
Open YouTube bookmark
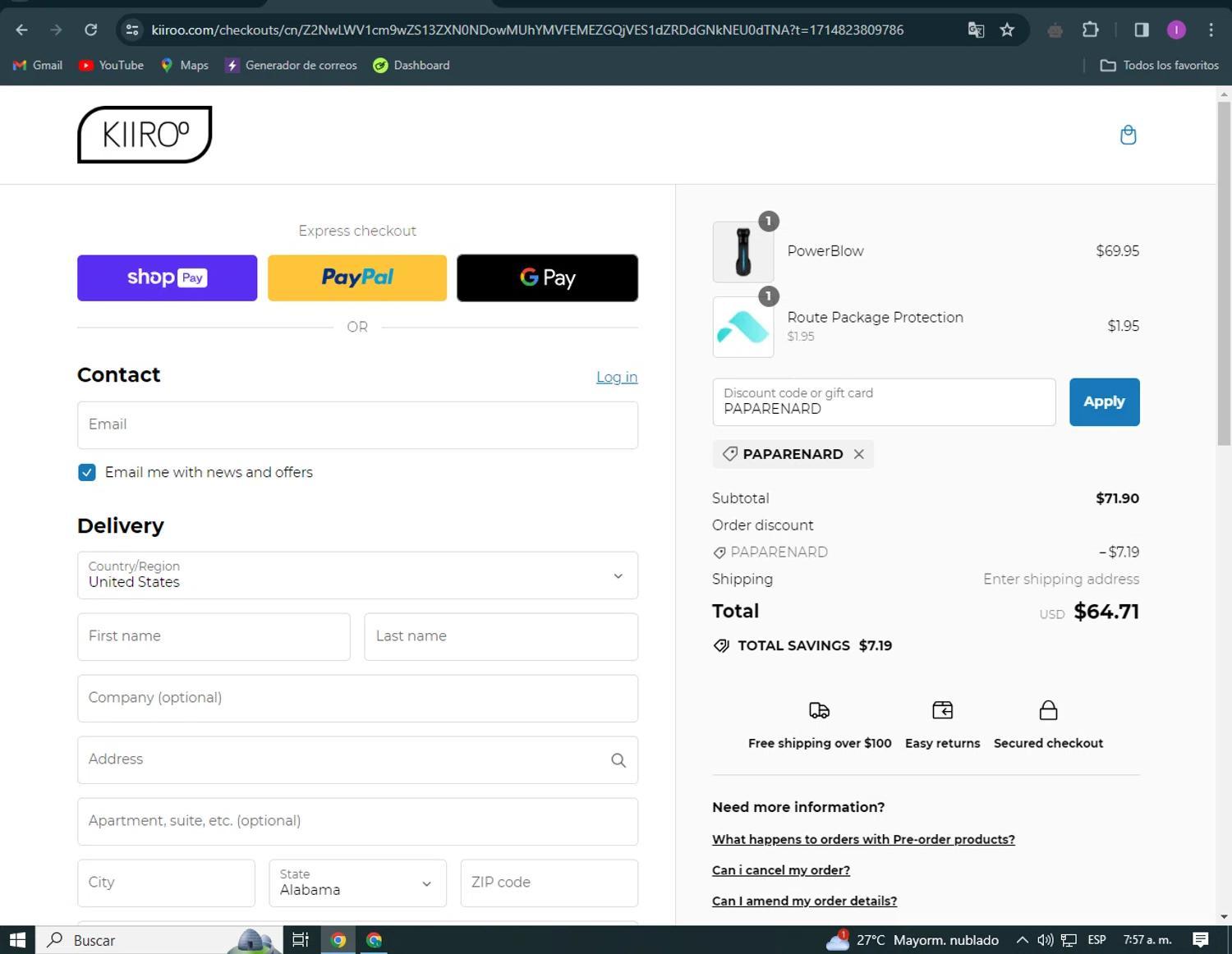[111, 66]
